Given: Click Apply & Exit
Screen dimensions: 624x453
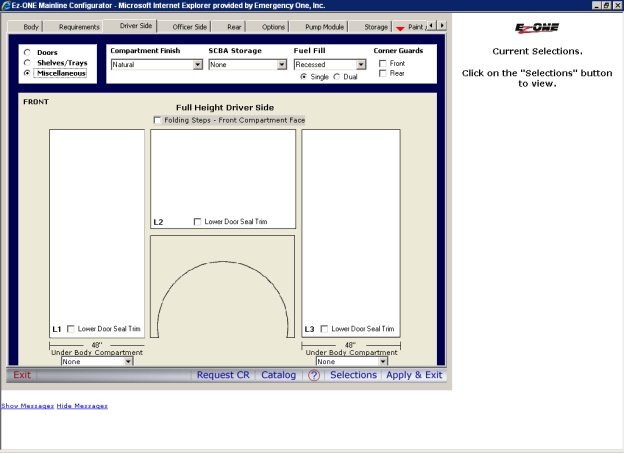Looking at the screenshot, I should tap(414, 375).
